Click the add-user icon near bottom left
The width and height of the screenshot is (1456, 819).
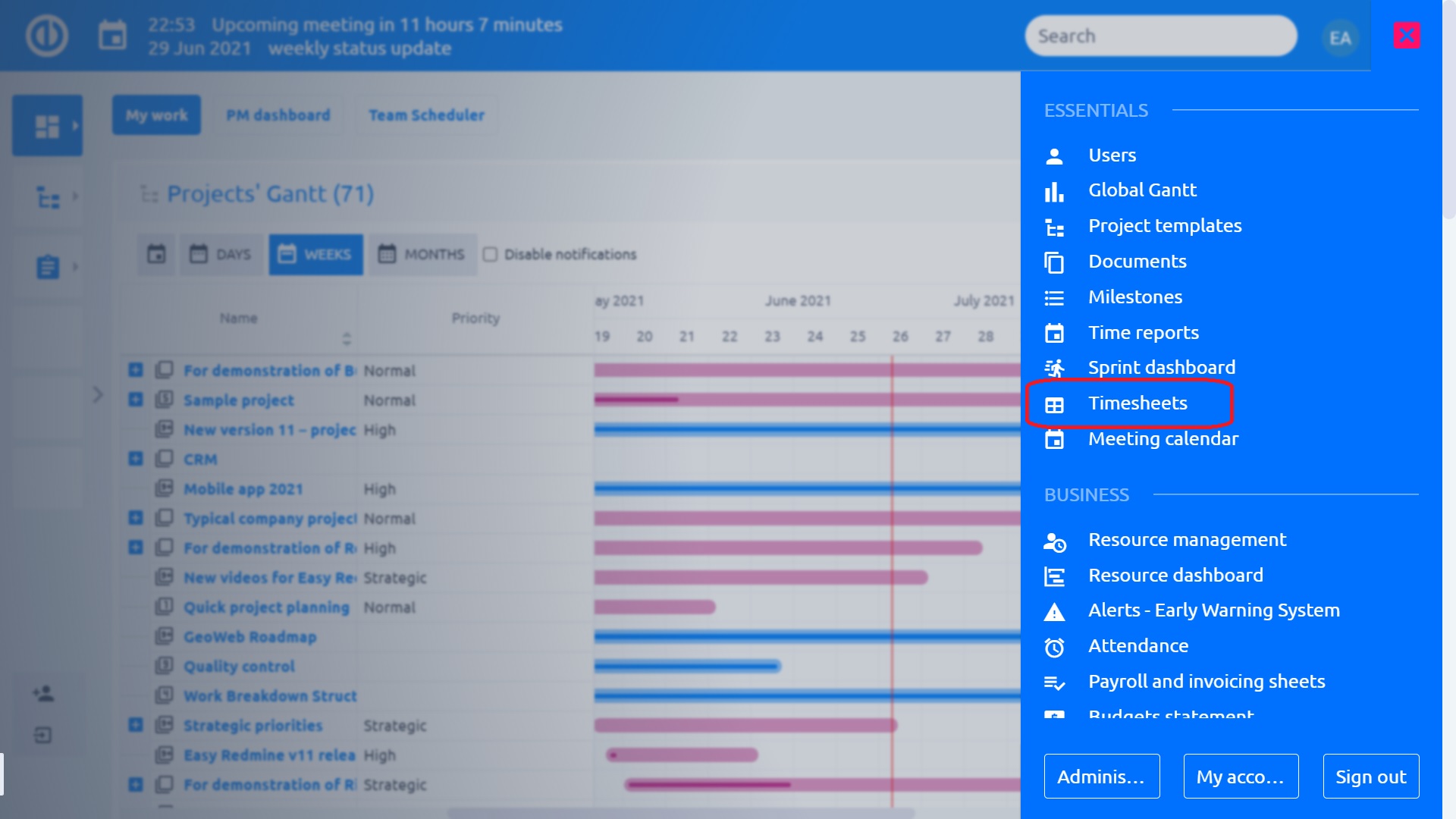[x=44, y=692]
